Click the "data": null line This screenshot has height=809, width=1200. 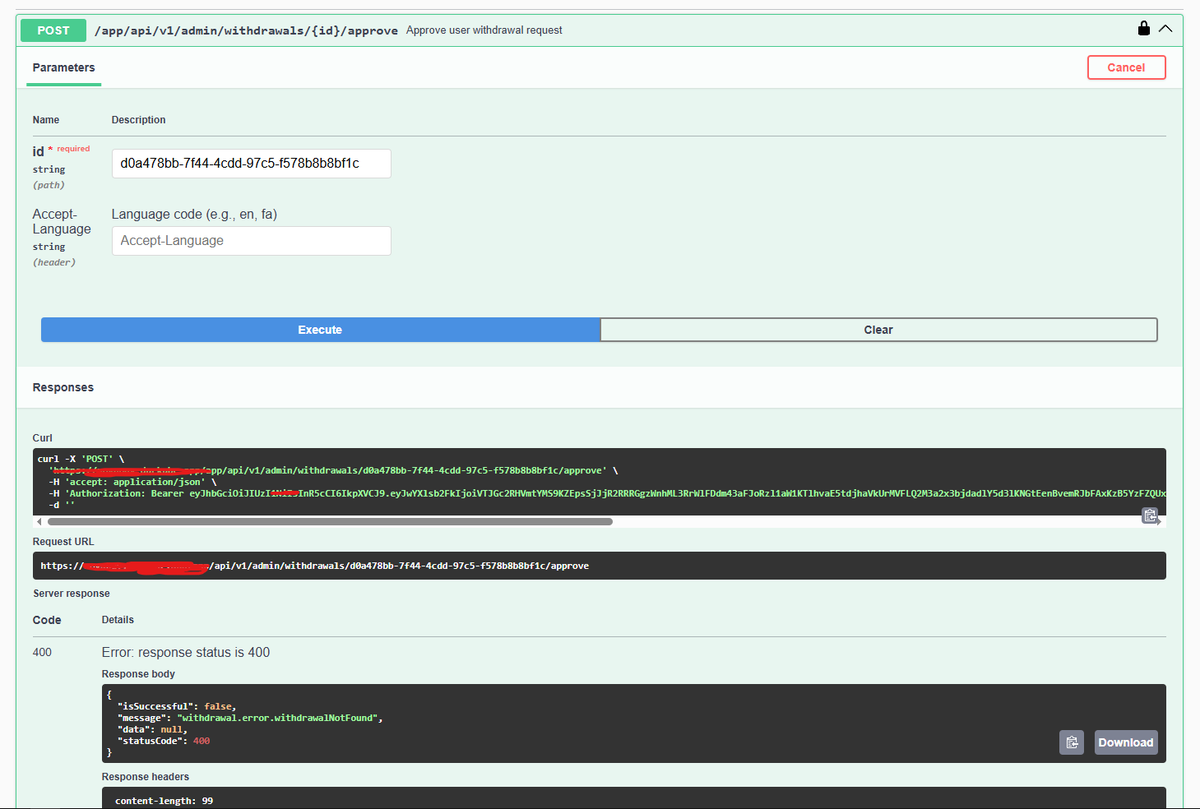coord(152,729)
